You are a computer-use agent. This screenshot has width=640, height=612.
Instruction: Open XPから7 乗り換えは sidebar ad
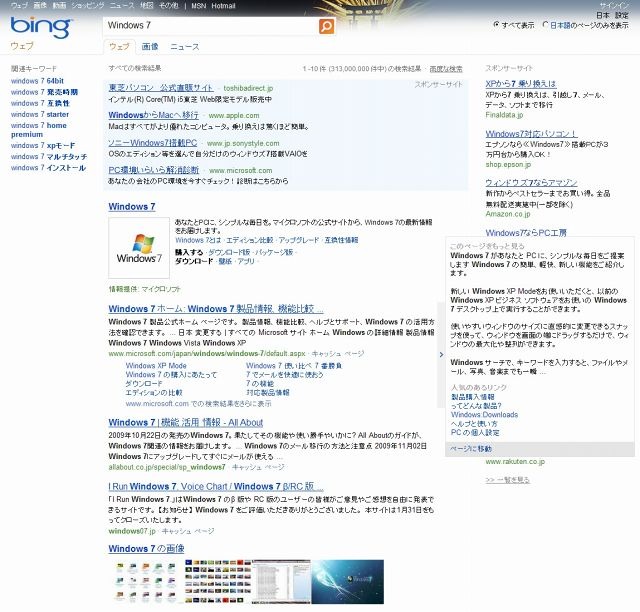[520, 84]
